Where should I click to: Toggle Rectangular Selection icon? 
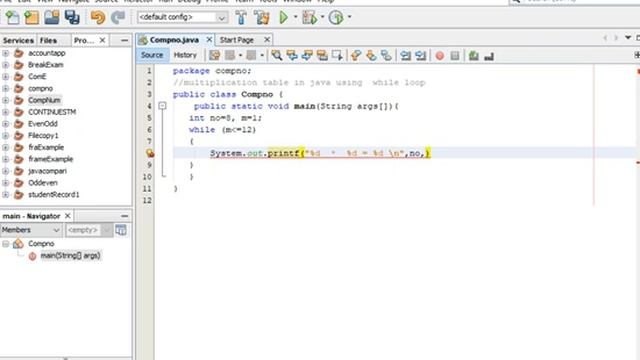tap(337, 55)
